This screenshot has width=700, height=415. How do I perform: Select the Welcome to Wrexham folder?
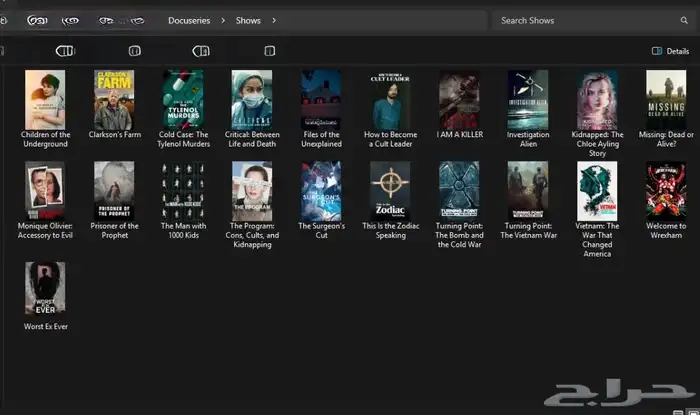[666, 200]
